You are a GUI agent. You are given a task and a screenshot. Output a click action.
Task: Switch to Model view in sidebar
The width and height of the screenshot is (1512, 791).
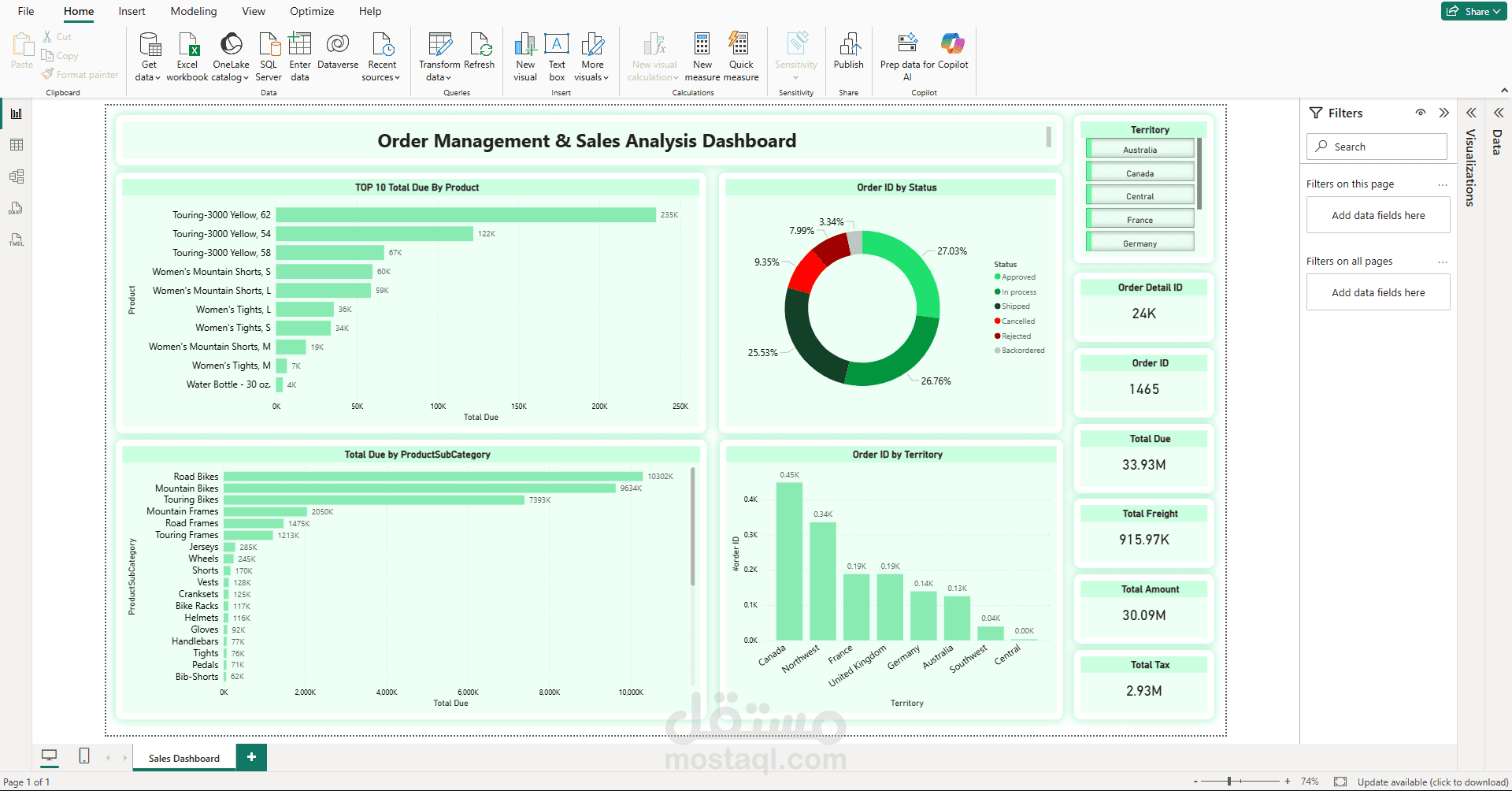point(16,176)
